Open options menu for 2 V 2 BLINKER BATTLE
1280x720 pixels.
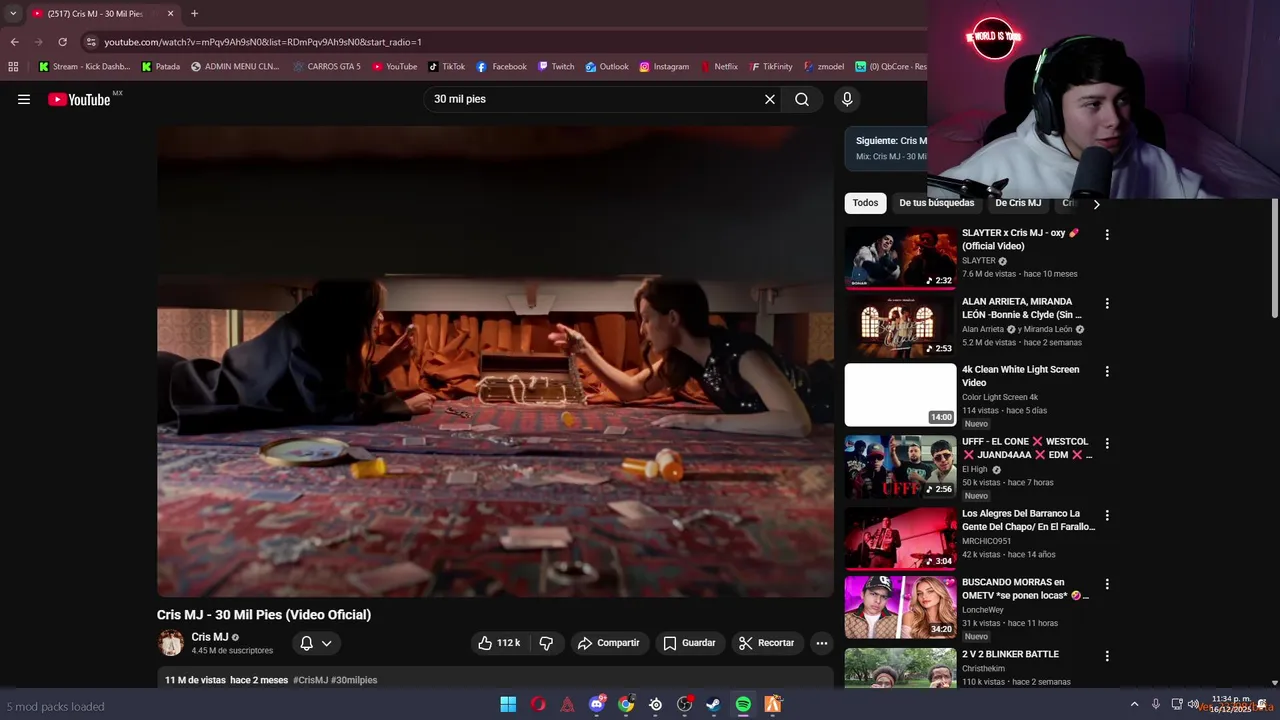(x=1106, y=656)
